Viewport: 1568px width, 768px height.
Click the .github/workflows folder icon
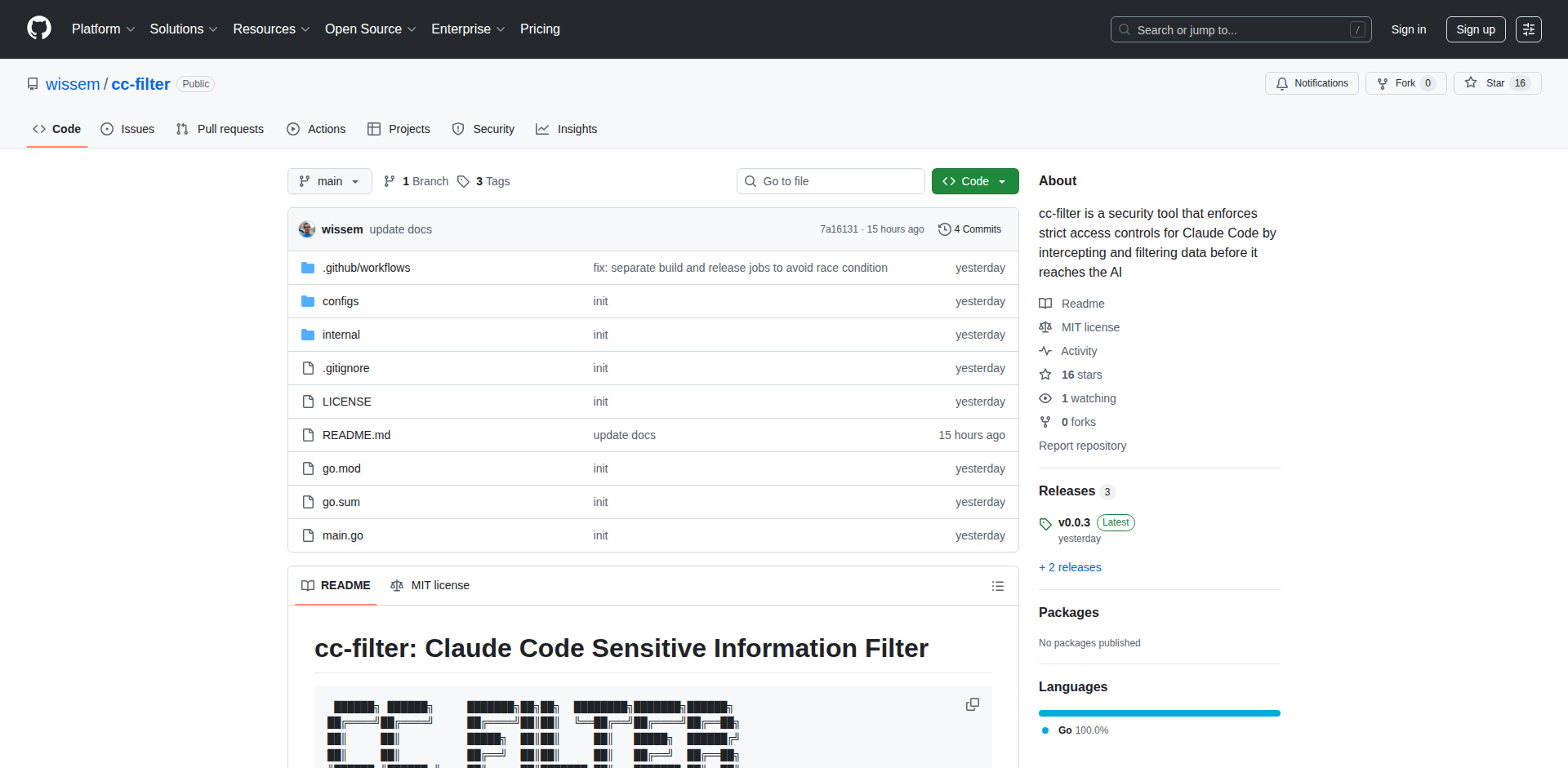click(x=308, y=268)
